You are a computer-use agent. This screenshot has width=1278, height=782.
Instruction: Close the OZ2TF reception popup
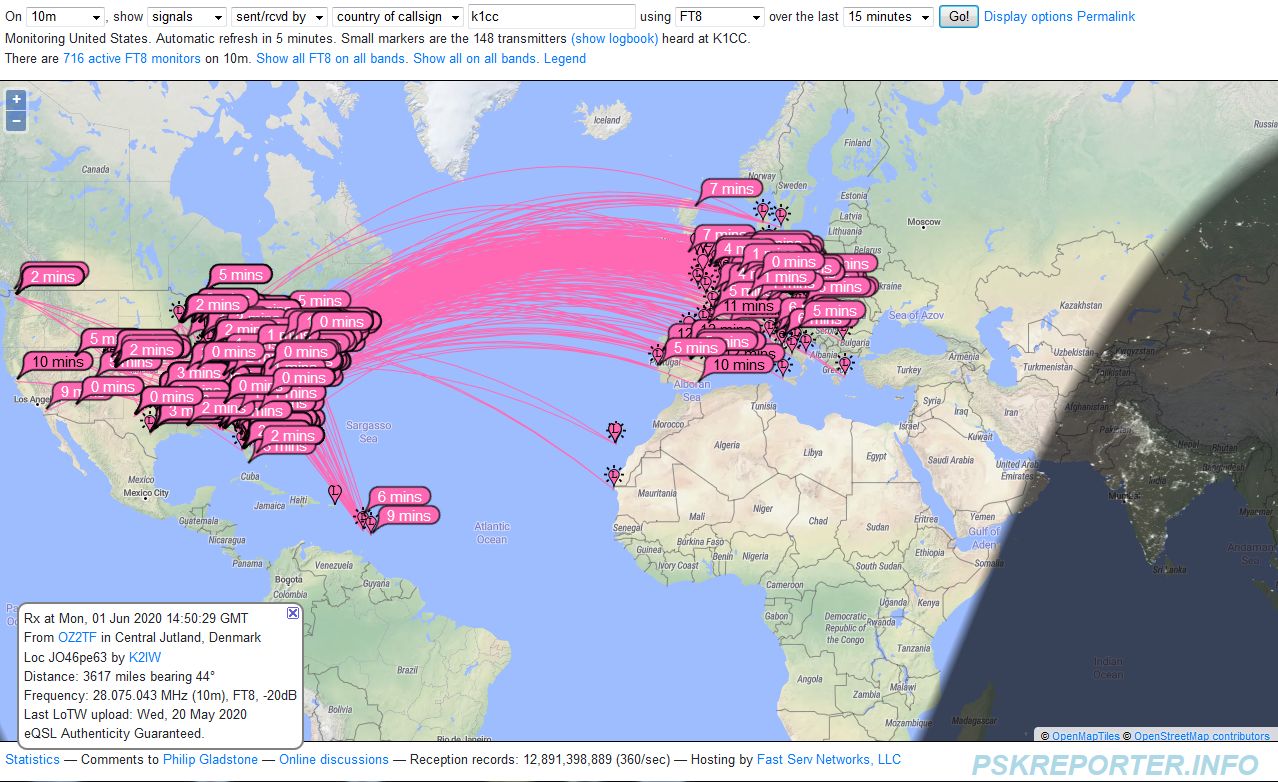pyautogui.click(x=292, y=613)
